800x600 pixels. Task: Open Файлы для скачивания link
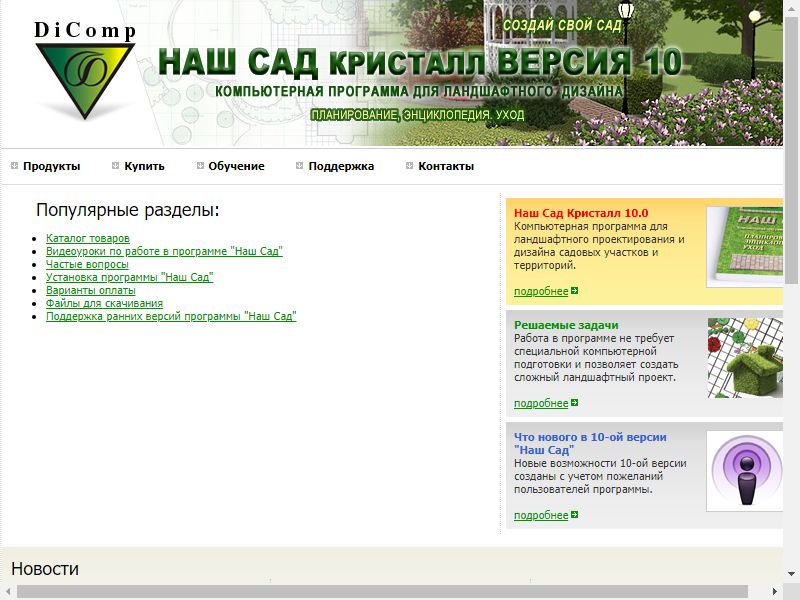[105, 303]
